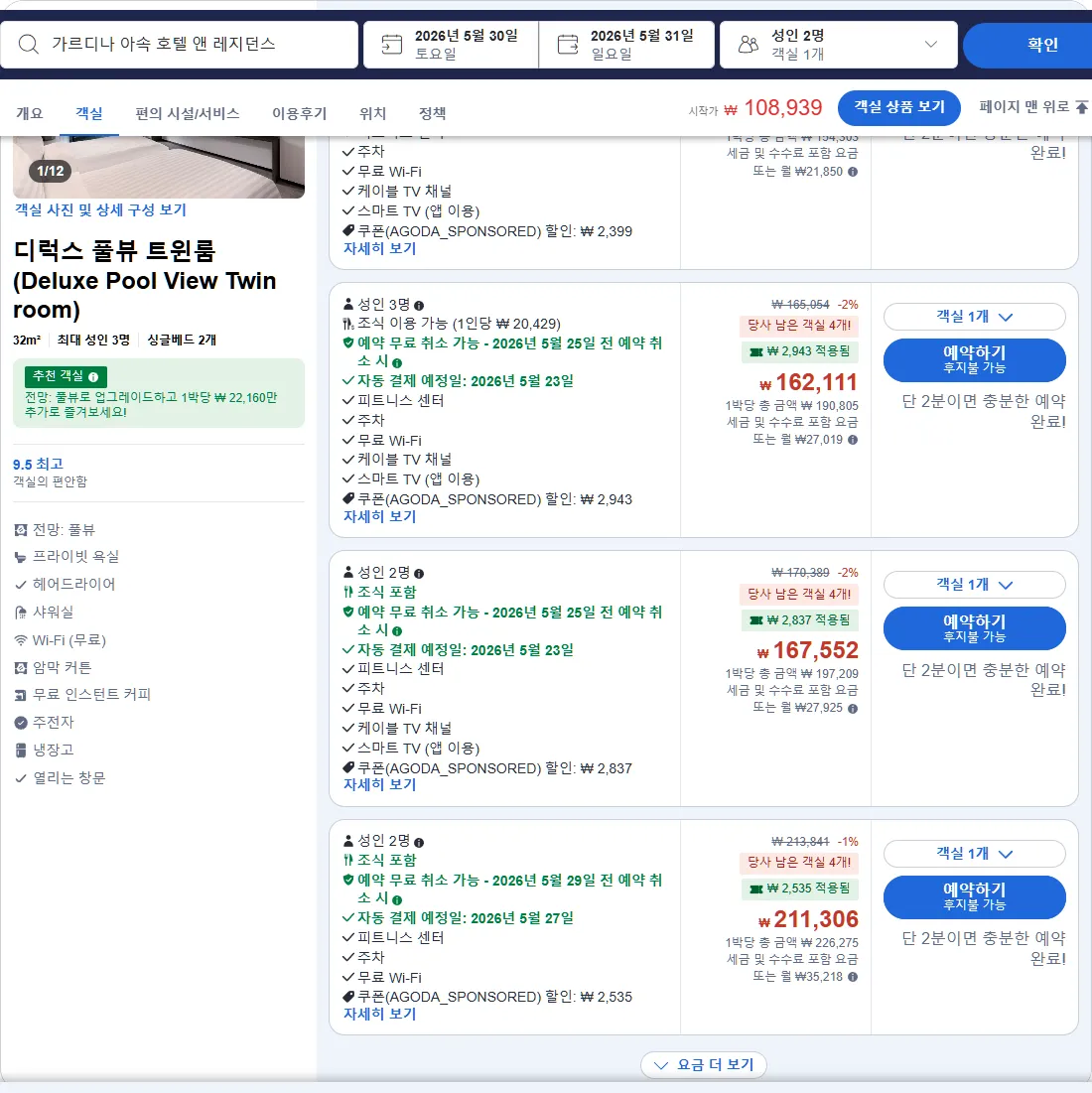Screen dimensions: 1092x1093
Task: Click the up-arrow icon beside 페이지 맨 위로
Action: coord(1081,107)
